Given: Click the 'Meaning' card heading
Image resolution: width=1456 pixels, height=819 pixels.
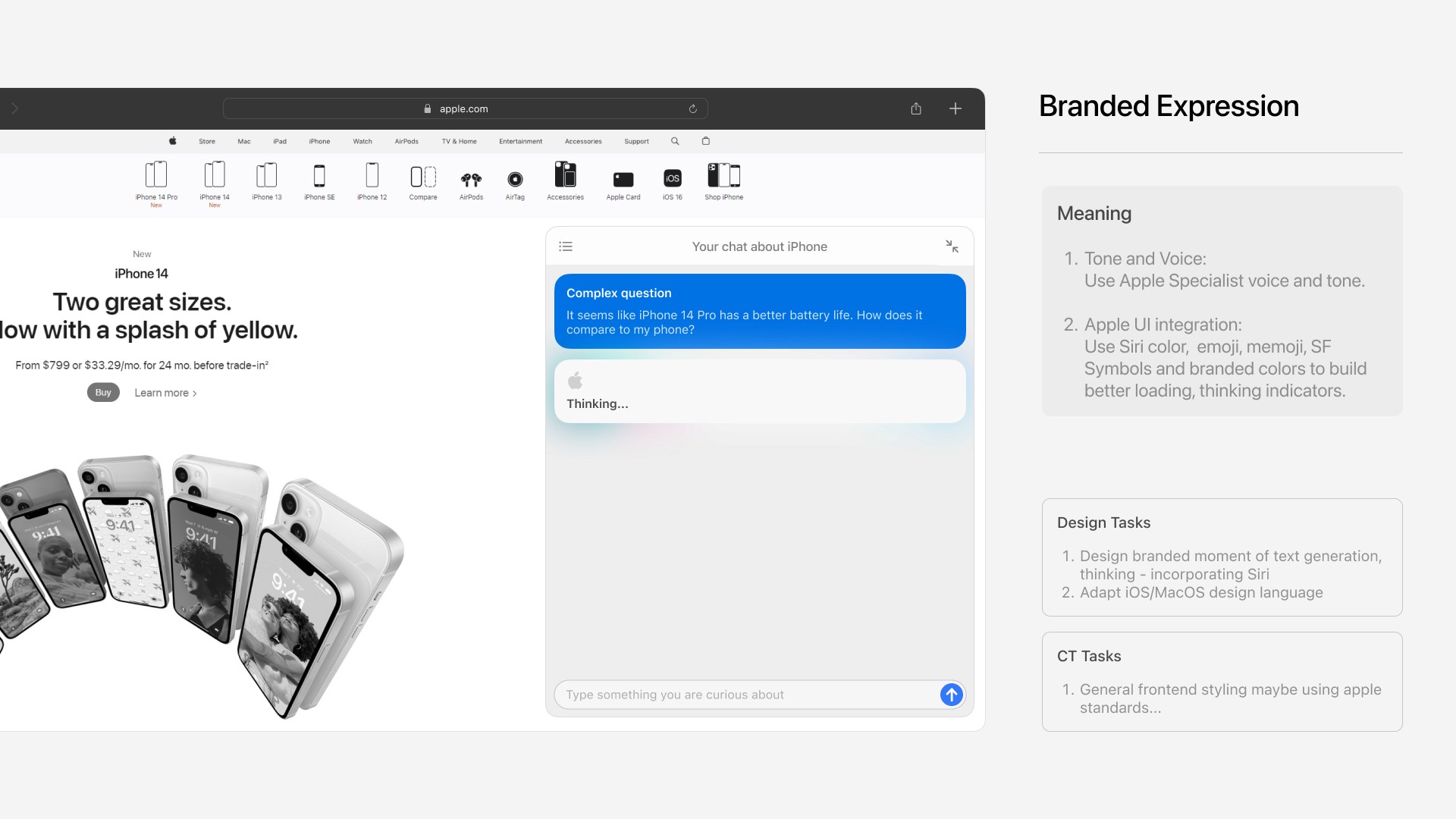Looking at the screenshot, I should 1094,214.
